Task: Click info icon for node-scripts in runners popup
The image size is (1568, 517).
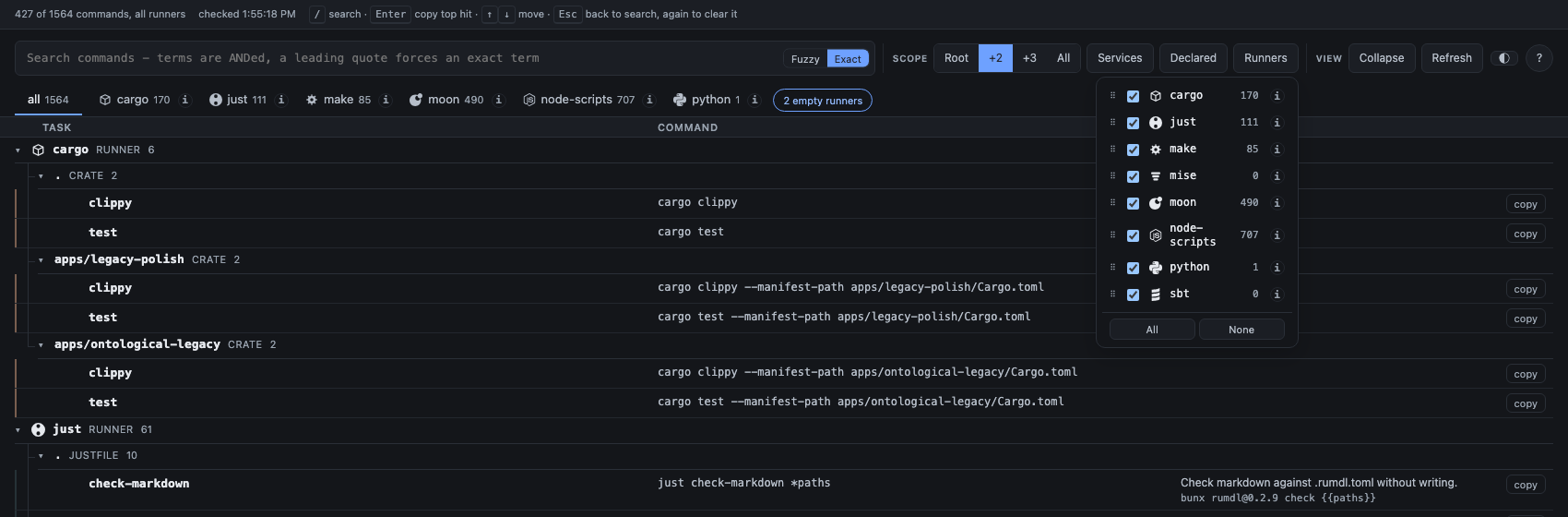Action: click(1277, 234)
